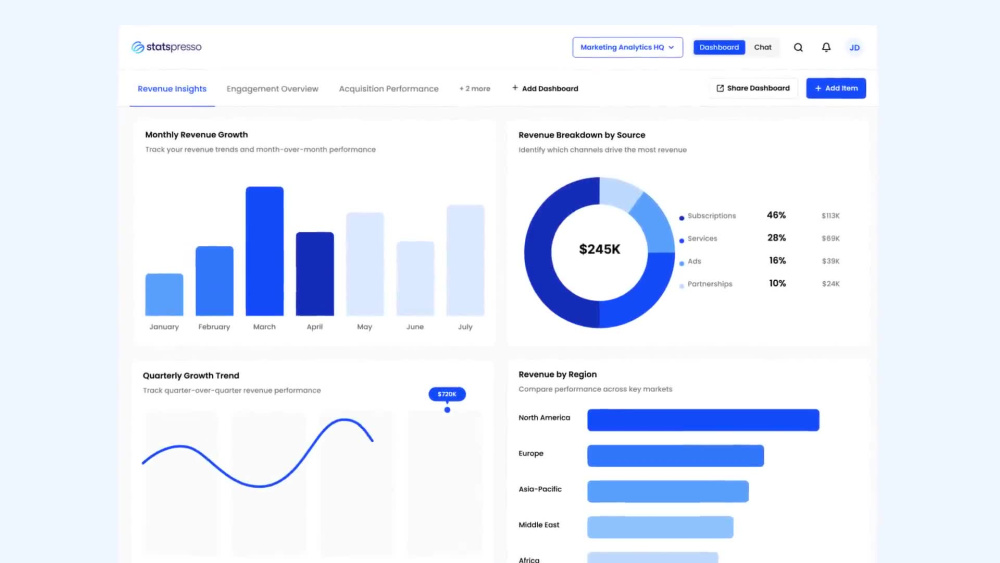The image size is (1000, 563).
Task: Click the Services legend label
Action: click(702, 238)
